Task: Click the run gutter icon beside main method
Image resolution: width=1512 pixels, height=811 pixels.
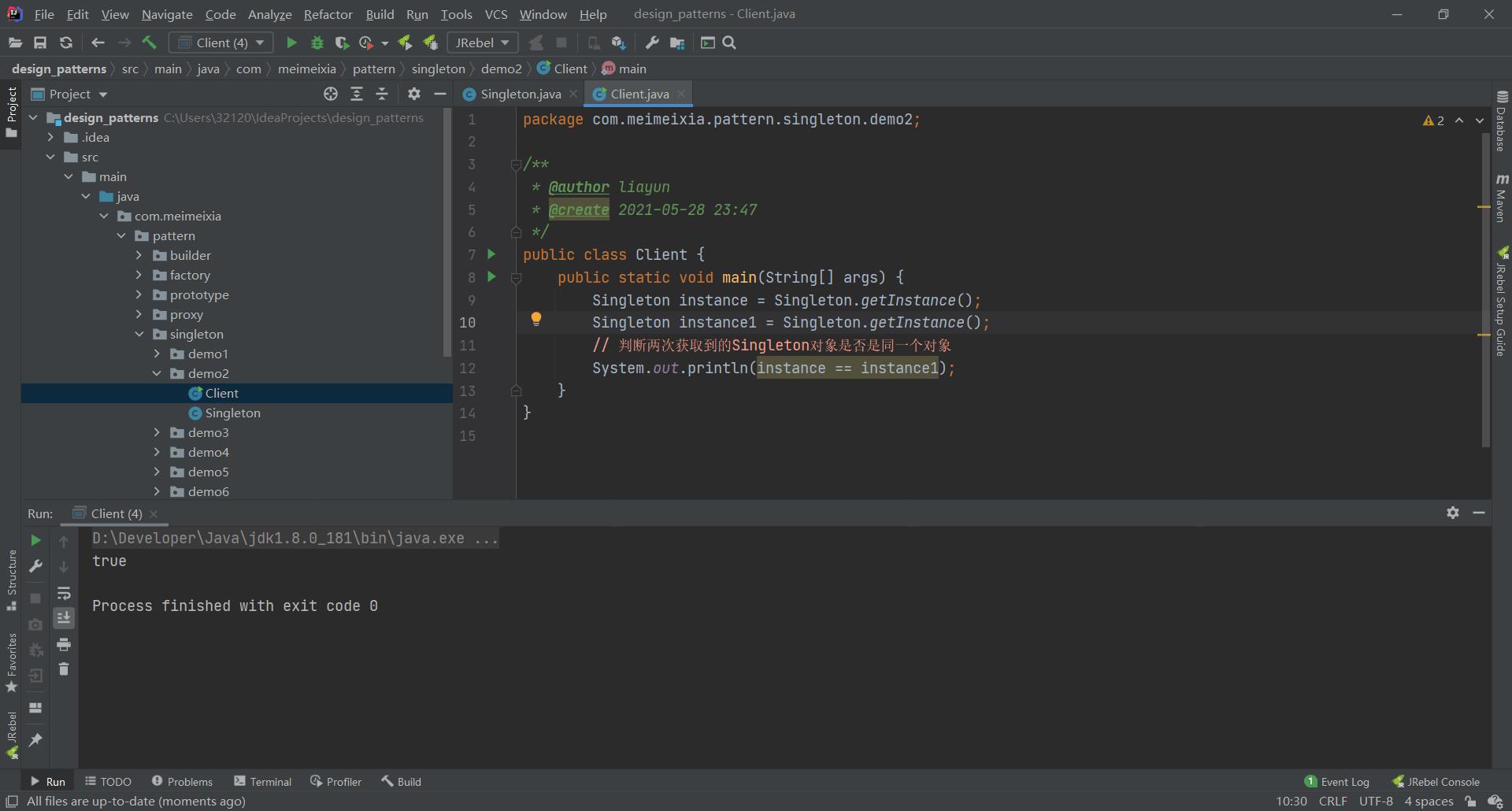Action: click(x=491, y=276)
